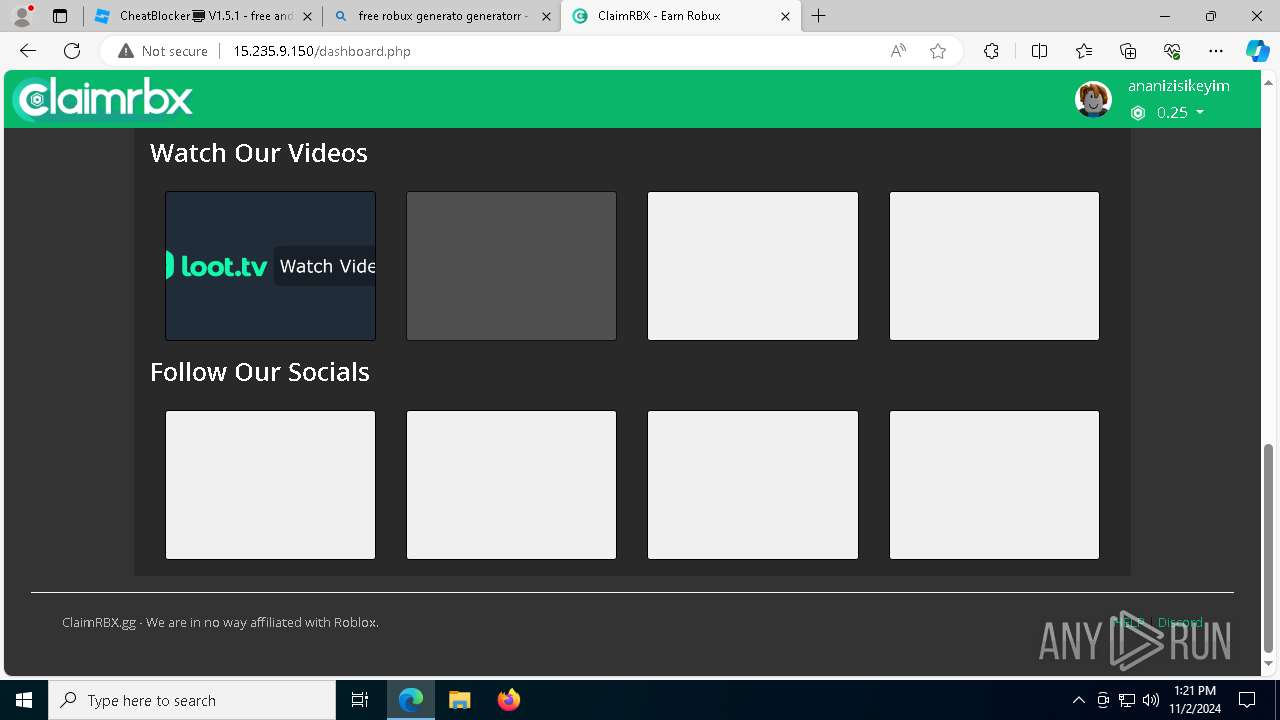The image size is (1280, 720).
Task: Open the first Follow Our Socials card
Action: point(270,485)
